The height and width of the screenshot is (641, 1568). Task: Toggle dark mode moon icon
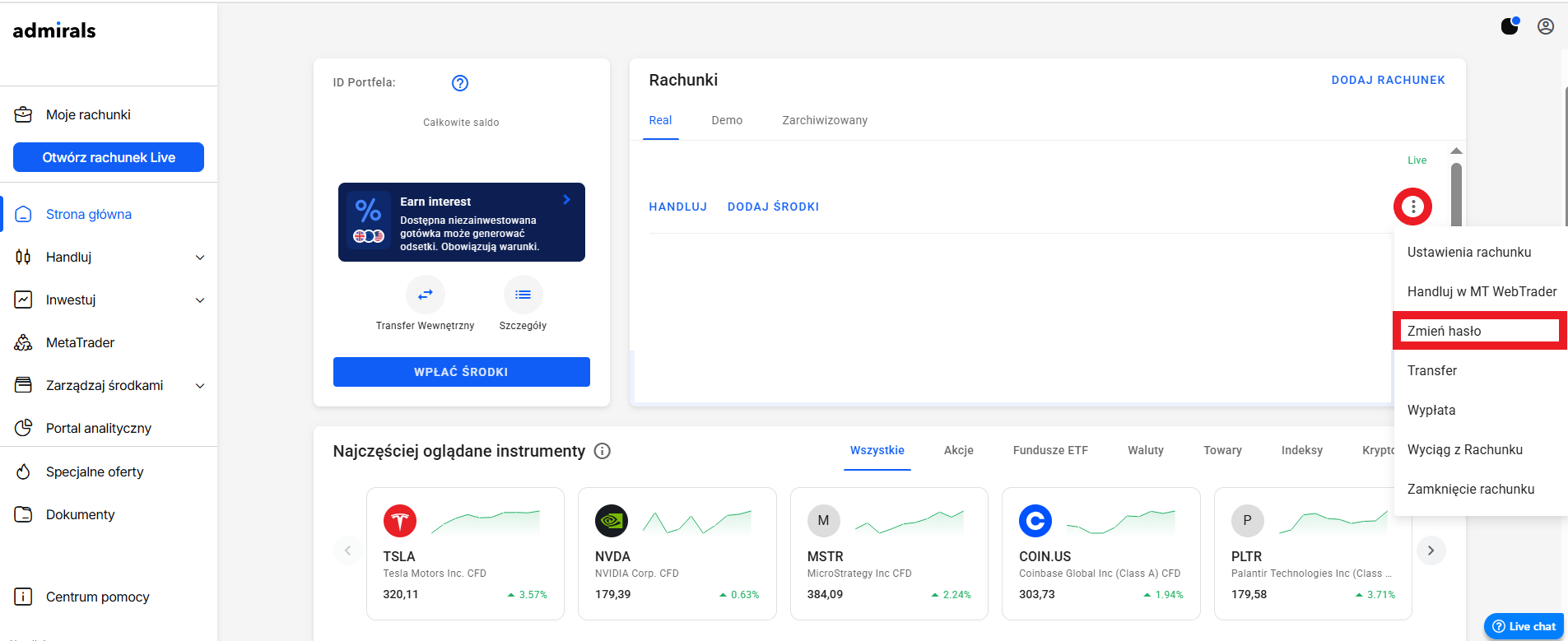tap(1510, 26)
